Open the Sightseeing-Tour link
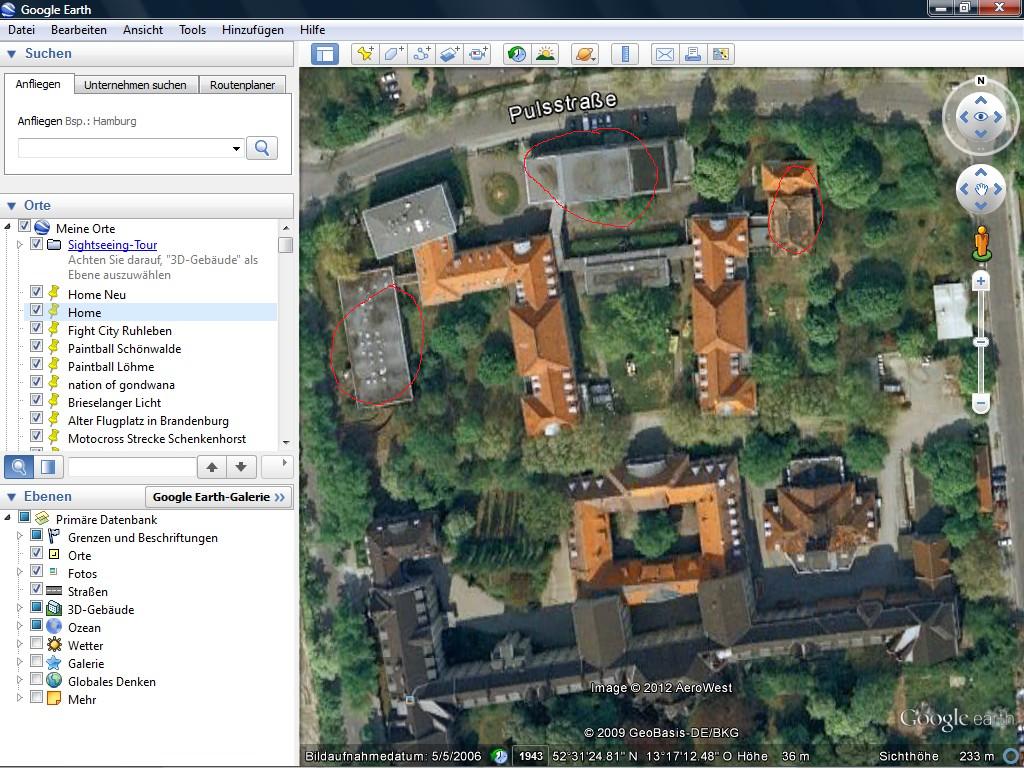Viewport: 1024px width, 768px height. (112, 245)
